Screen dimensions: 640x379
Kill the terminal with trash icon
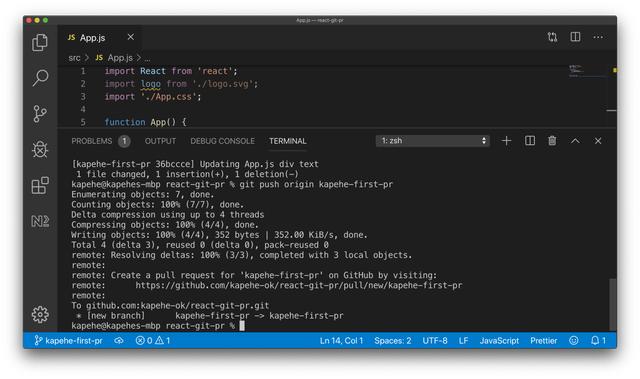(552, 141)
